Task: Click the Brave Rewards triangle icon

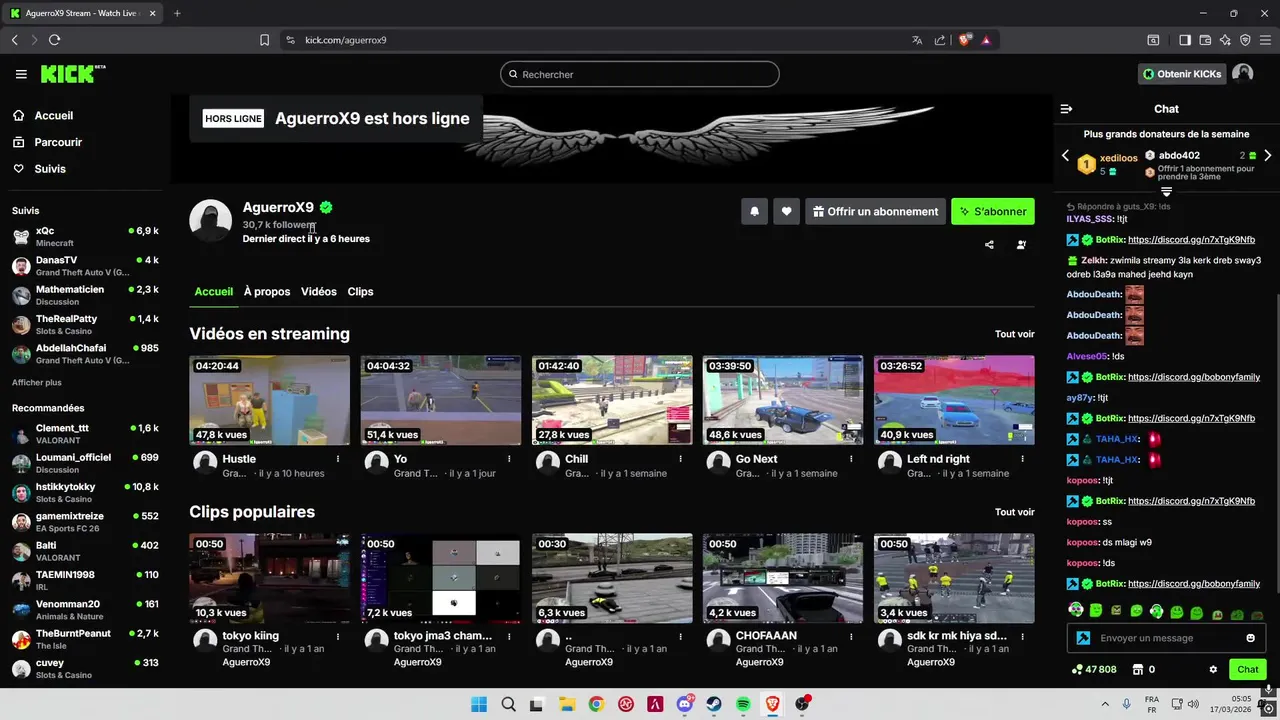Action: pos(986,40)
